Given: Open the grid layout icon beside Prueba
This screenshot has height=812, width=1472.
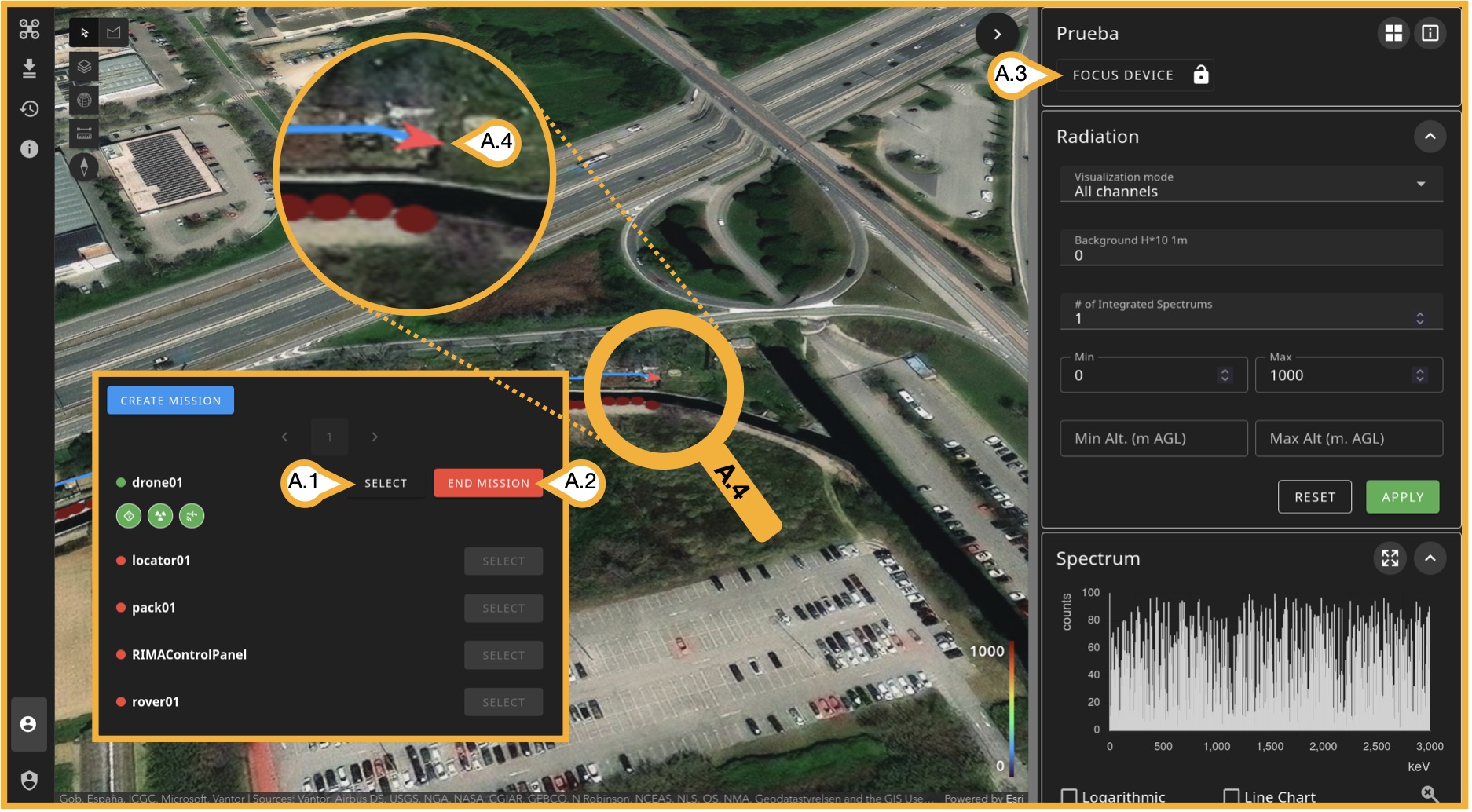Looking at the screenshot, I should click(1393, 33).
